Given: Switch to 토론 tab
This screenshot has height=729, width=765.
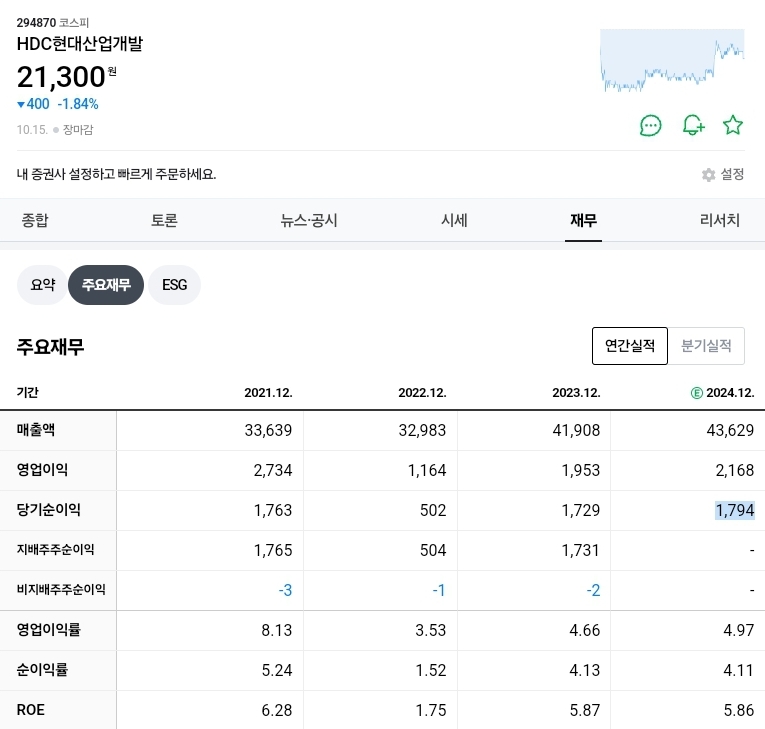Looking at the screenshot, I should (164, 220).
